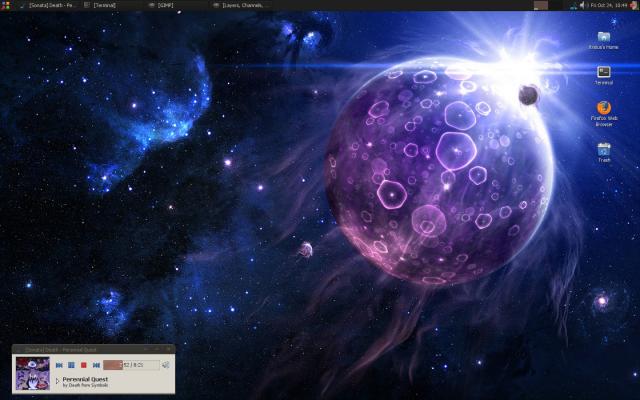The height and width of the screenshot is (400, 640).
Task: Launch the Terminal desktop icon
Action: [604, 76]
